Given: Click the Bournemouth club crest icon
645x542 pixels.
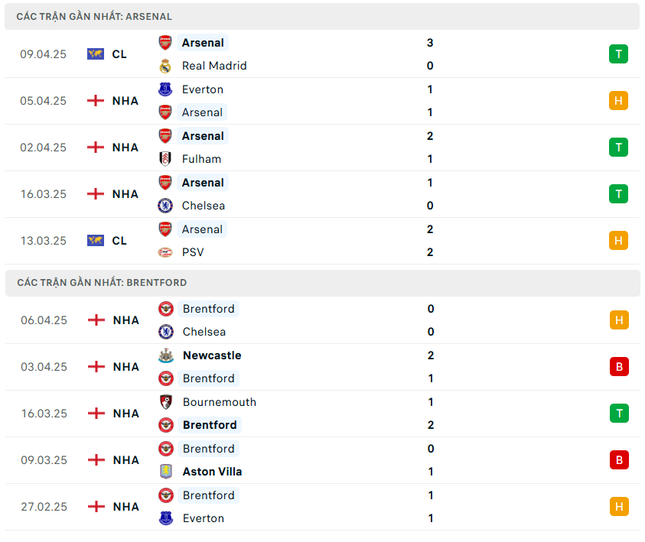Looking at the screenshot, I should coord(166,402).
